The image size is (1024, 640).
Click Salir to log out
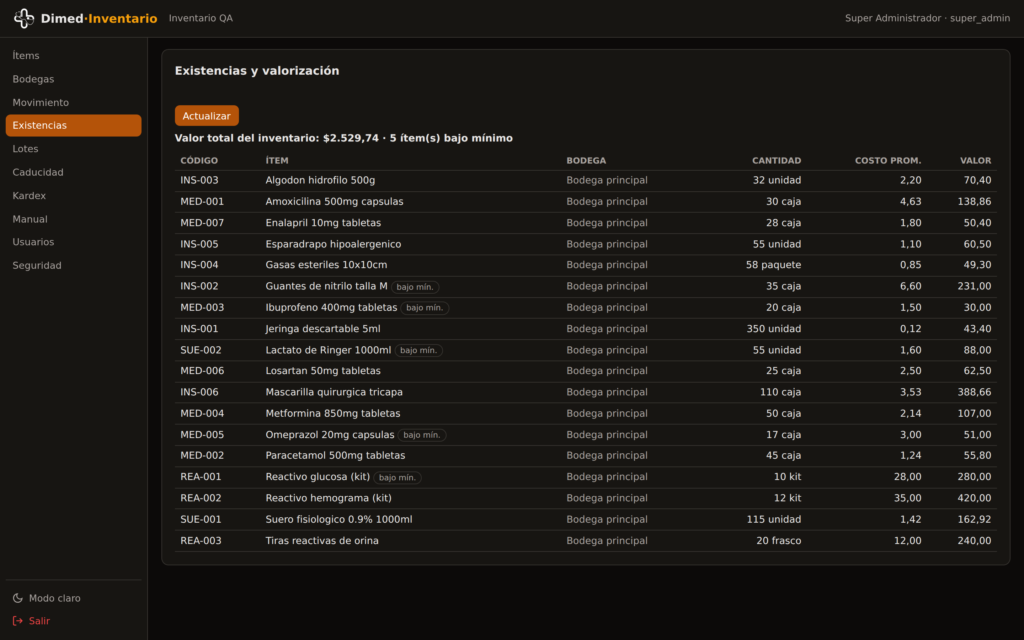point(73,621)
